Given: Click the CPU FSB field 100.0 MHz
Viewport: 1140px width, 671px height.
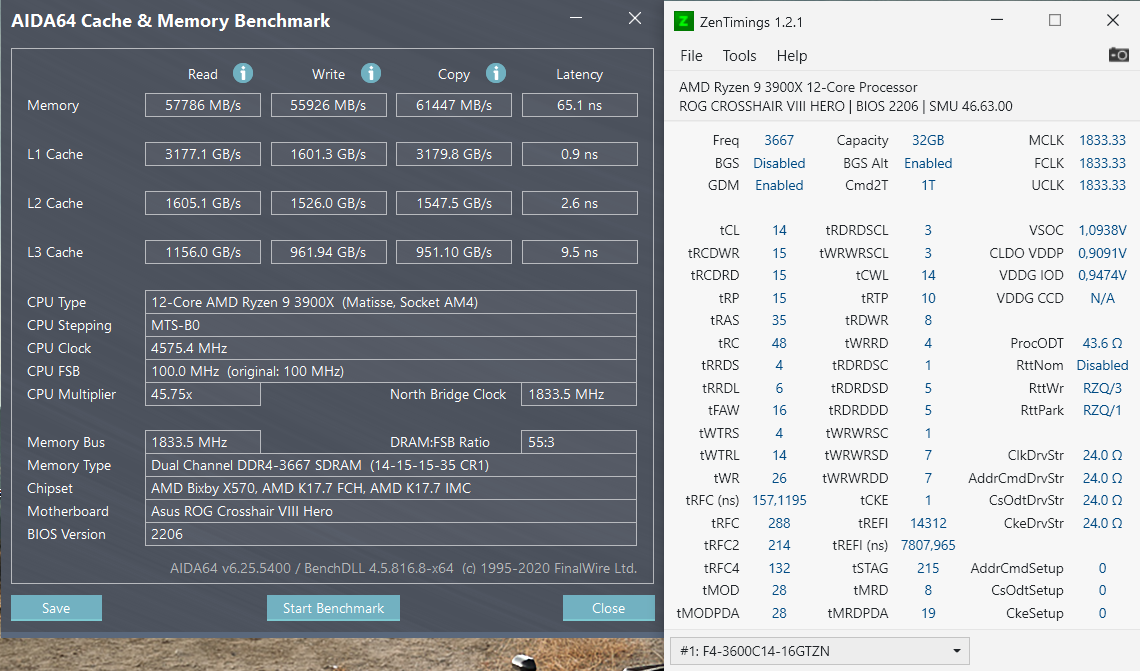Looking at the screenshot, I should [x=390, y=371].
